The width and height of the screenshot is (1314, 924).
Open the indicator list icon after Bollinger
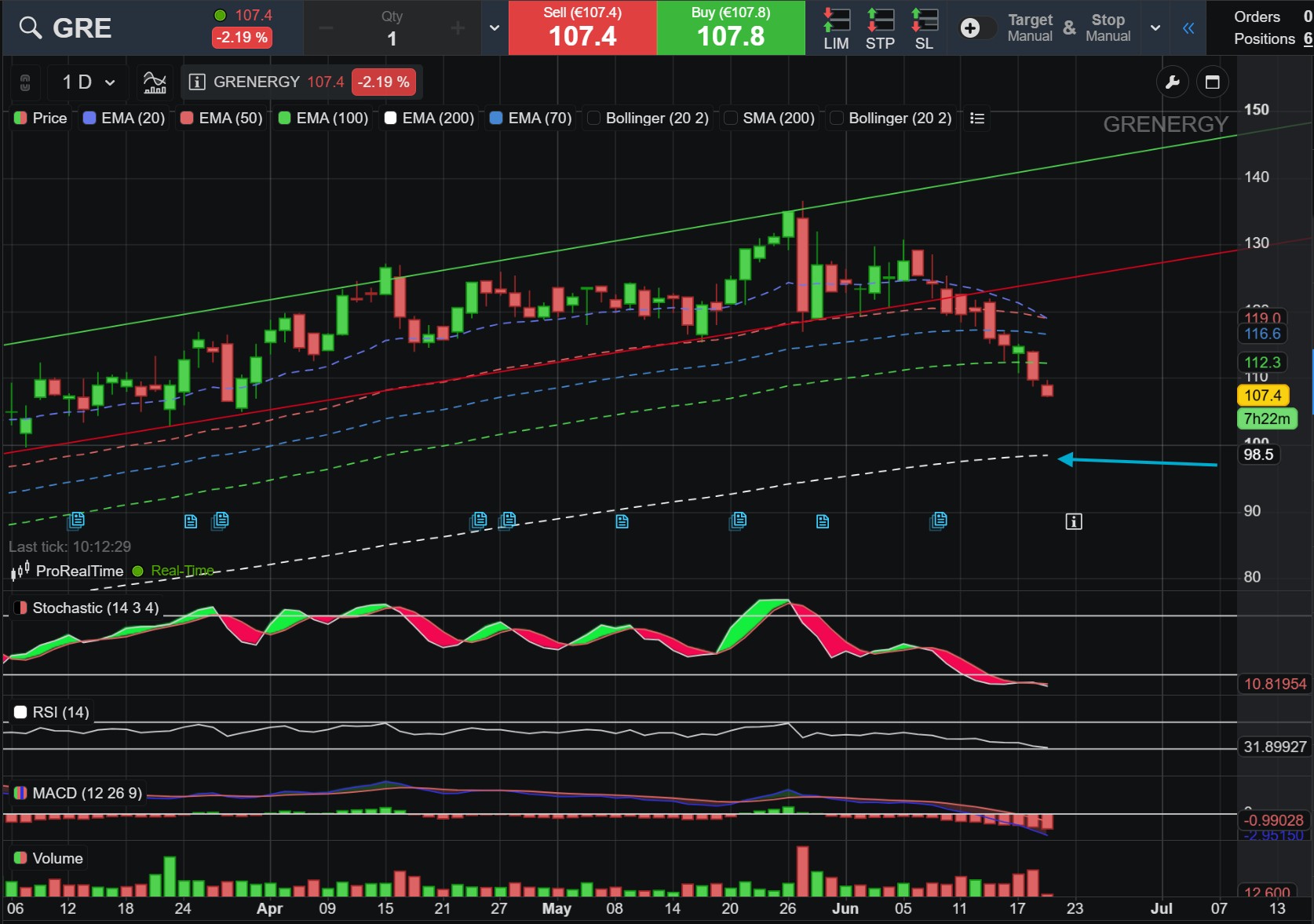click(x=977, y=119)
